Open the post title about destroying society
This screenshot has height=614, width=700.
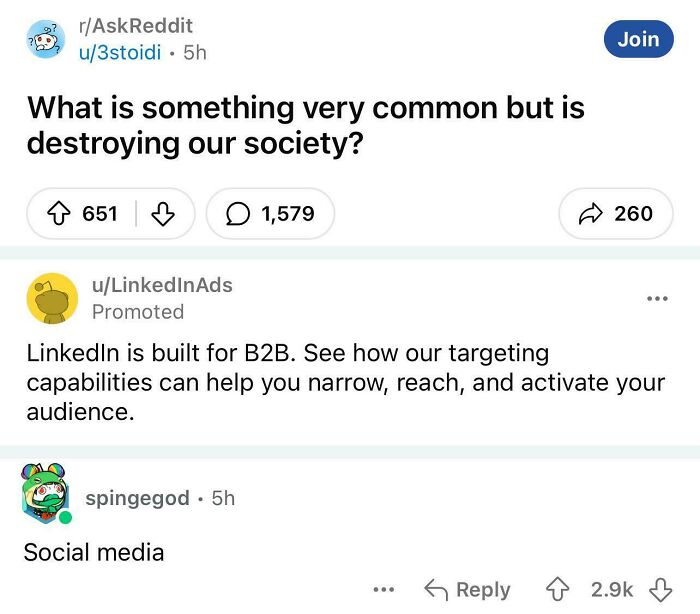[305, 125]
